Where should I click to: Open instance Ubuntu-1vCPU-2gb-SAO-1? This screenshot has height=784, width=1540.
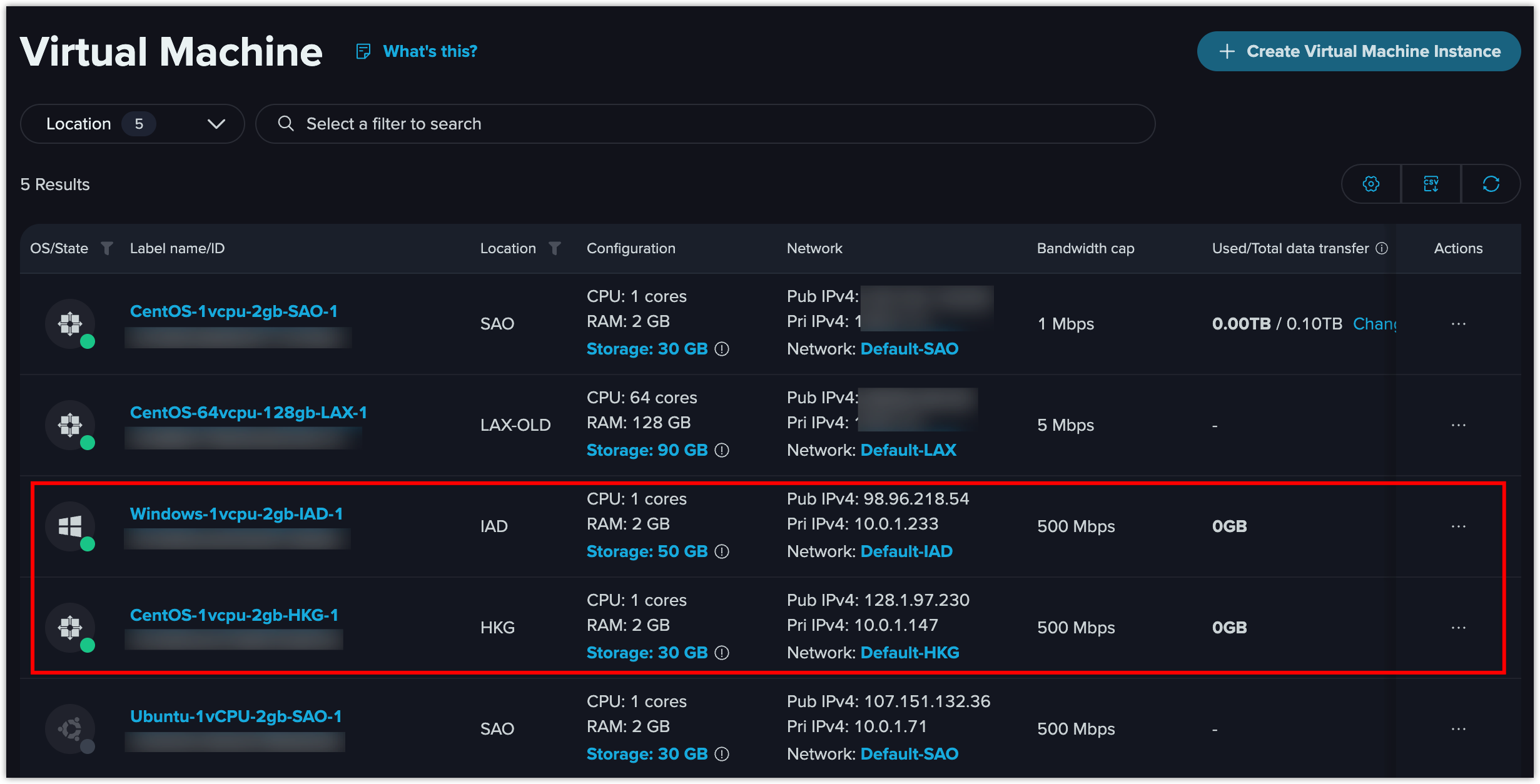pos(236,716)
